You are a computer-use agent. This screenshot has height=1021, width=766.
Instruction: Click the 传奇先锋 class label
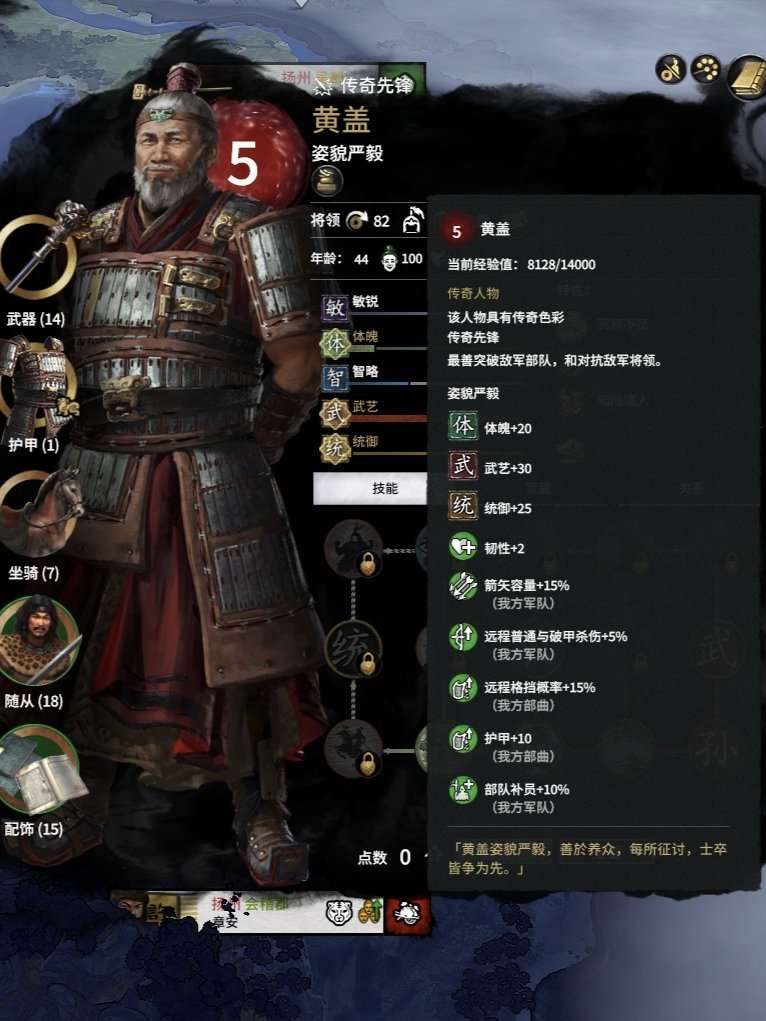[376, 85]
